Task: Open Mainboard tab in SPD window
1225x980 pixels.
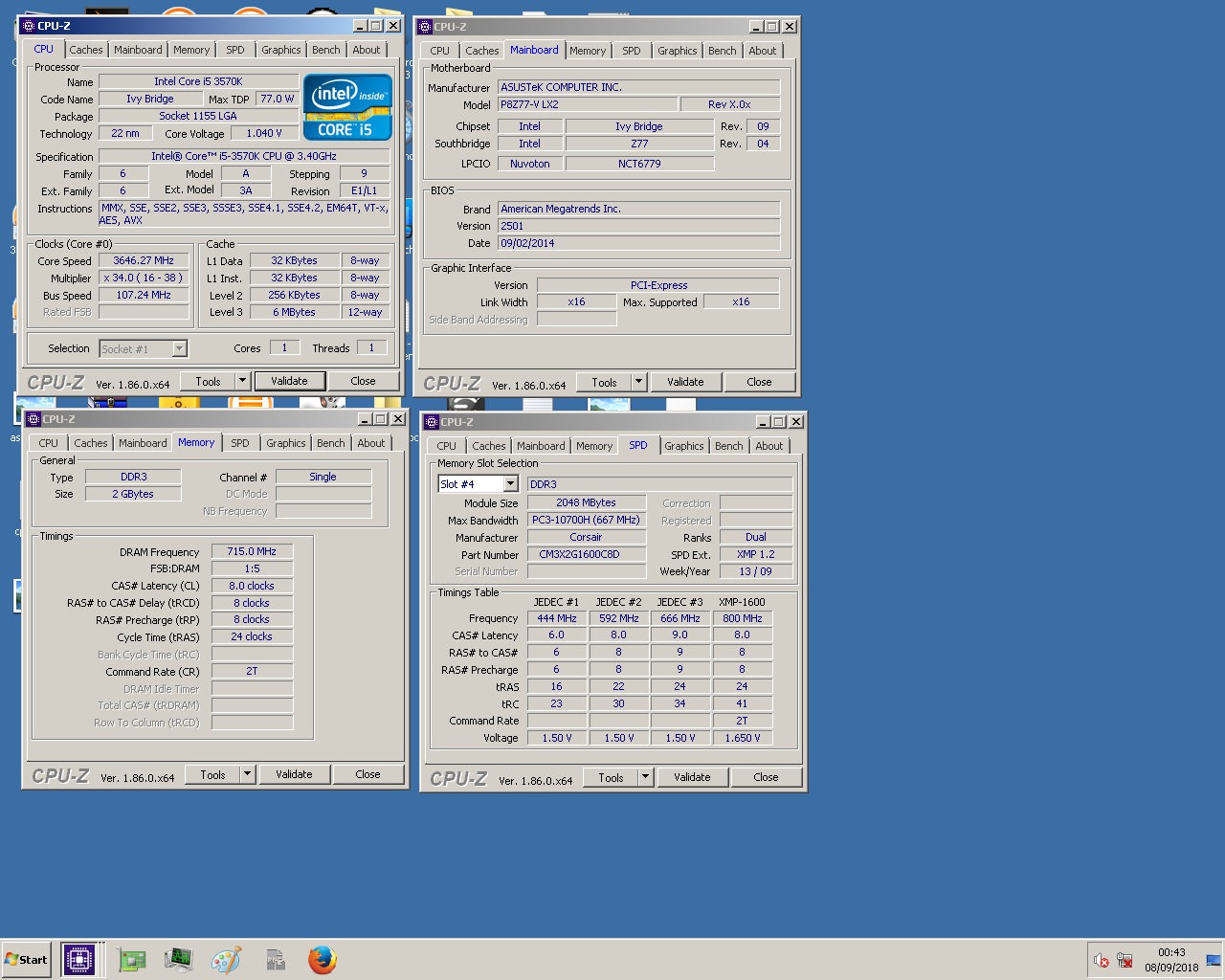Action: [541, 446]
